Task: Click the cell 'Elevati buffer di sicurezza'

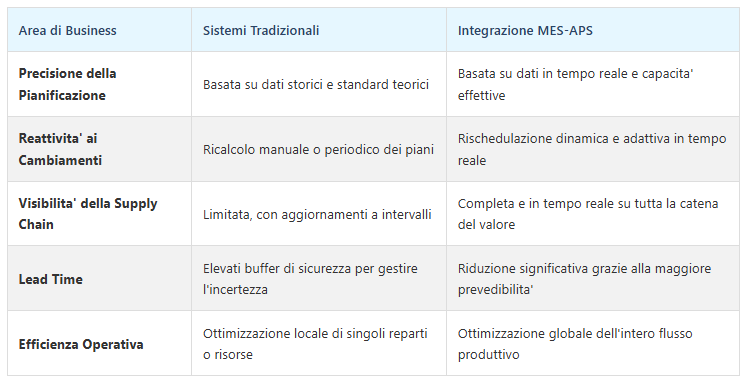Action: [319, 278]
